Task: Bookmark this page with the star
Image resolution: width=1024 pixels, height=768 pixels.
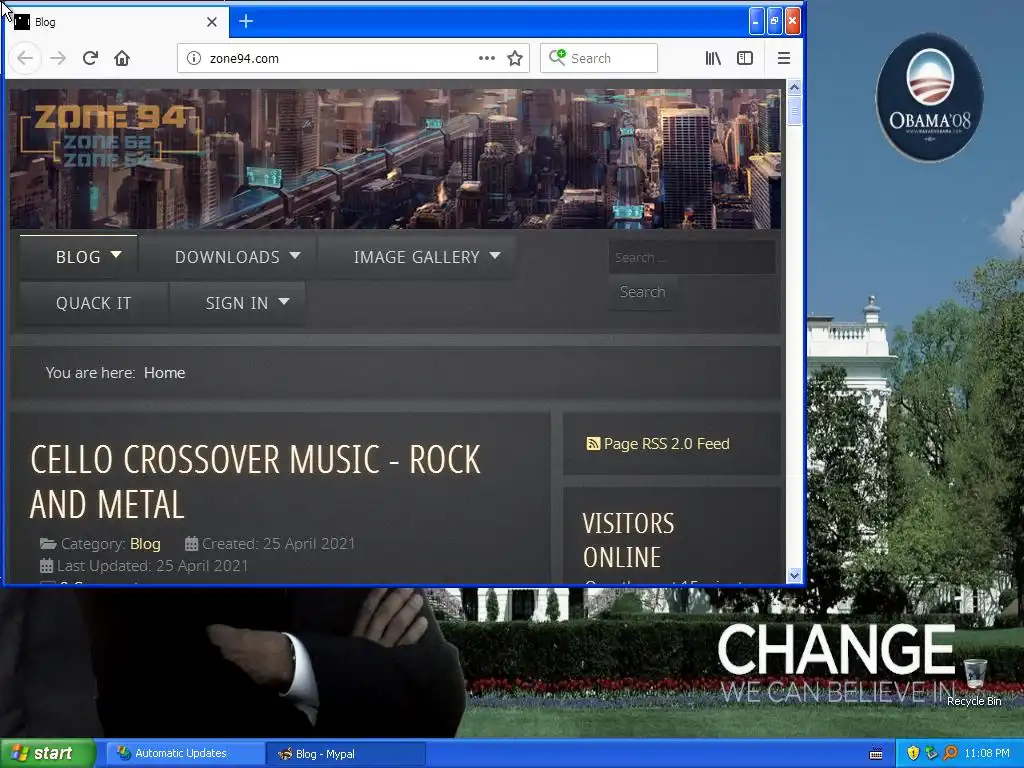Action: [515, 58]
